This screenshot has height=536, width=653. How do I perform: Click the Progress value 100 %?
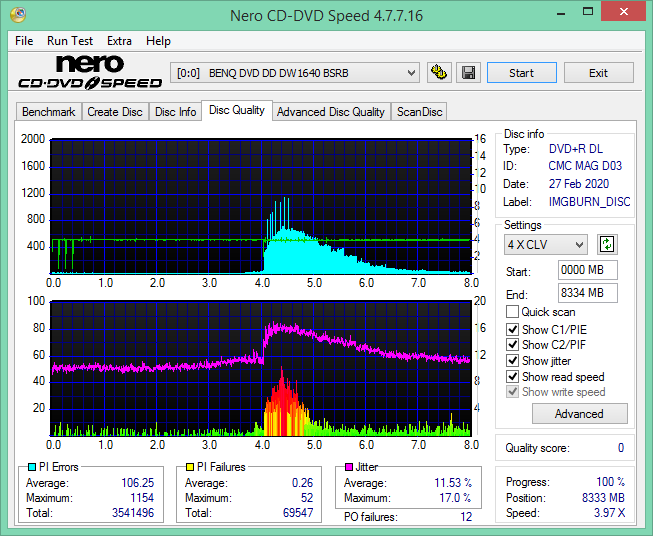(x=610, y=482)
